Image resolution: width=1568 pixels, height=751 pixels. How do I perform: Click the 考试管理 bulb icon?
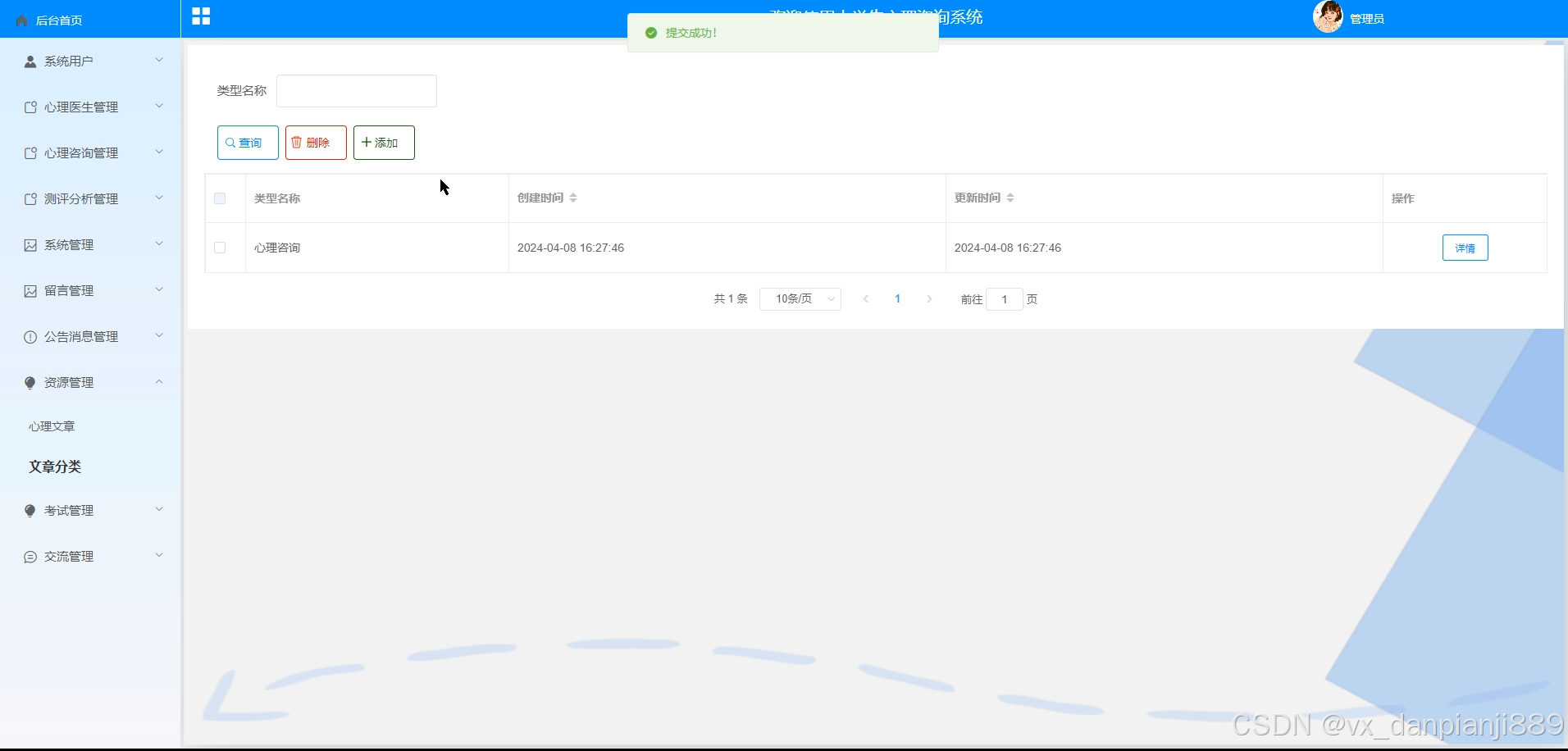tap(30, 511)
